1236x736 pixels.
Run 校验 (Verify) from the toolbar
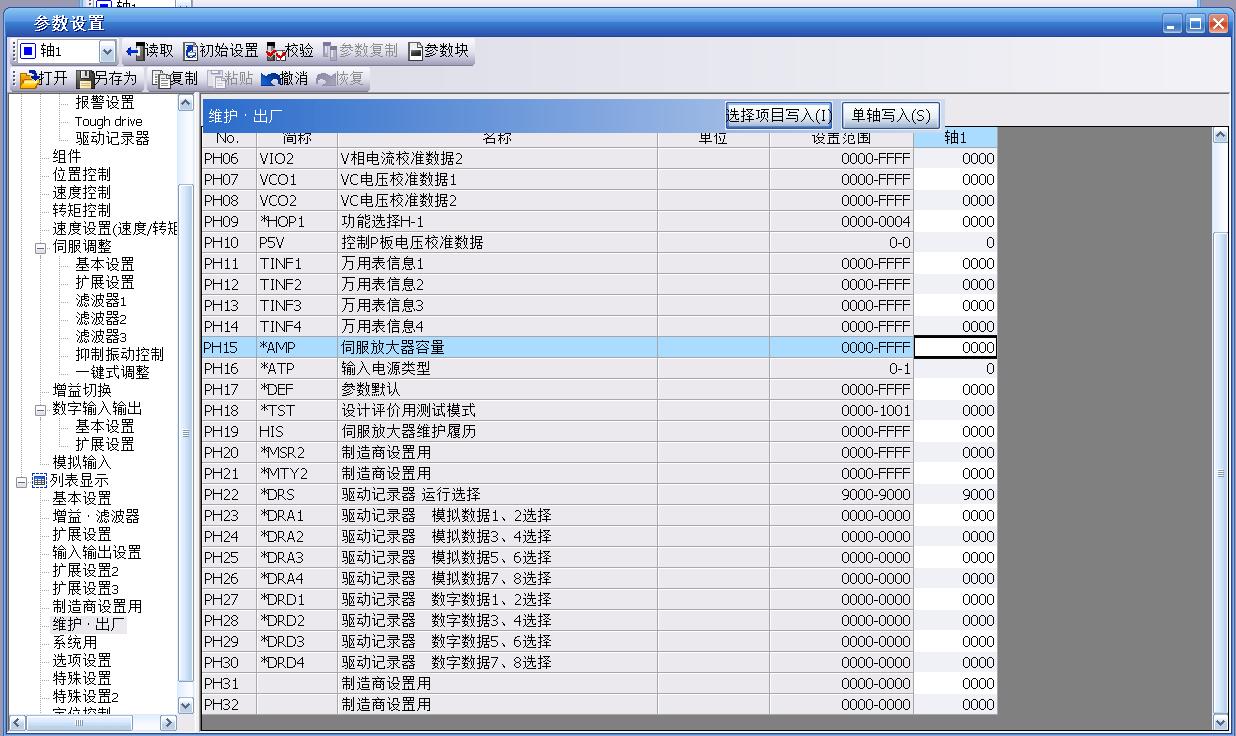[276, 51]
